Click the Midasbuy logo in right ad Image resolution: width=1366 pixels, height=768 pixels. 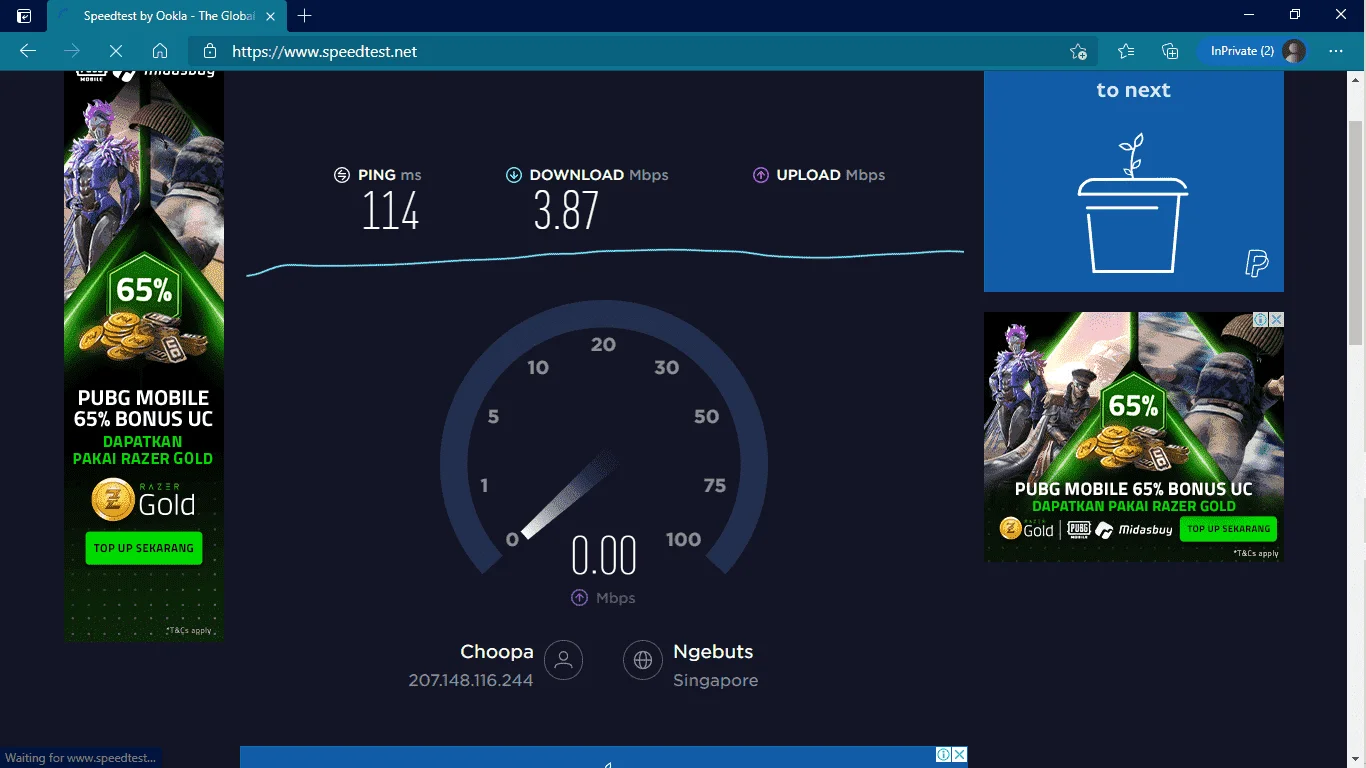[1134, 530]
